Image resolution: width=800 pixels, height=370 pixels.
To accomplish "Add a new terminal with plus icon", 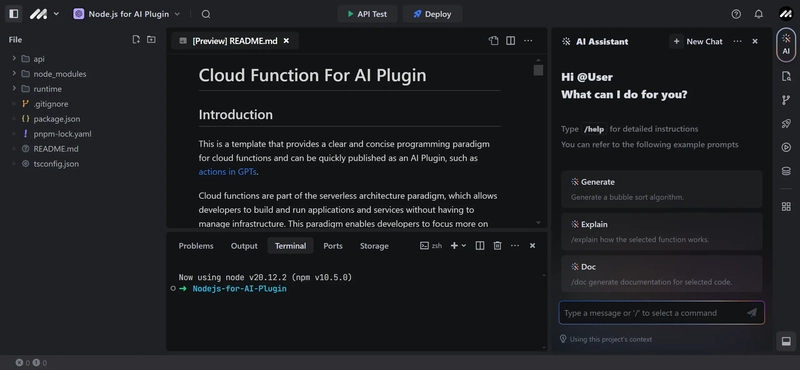I will coord(454,245).
